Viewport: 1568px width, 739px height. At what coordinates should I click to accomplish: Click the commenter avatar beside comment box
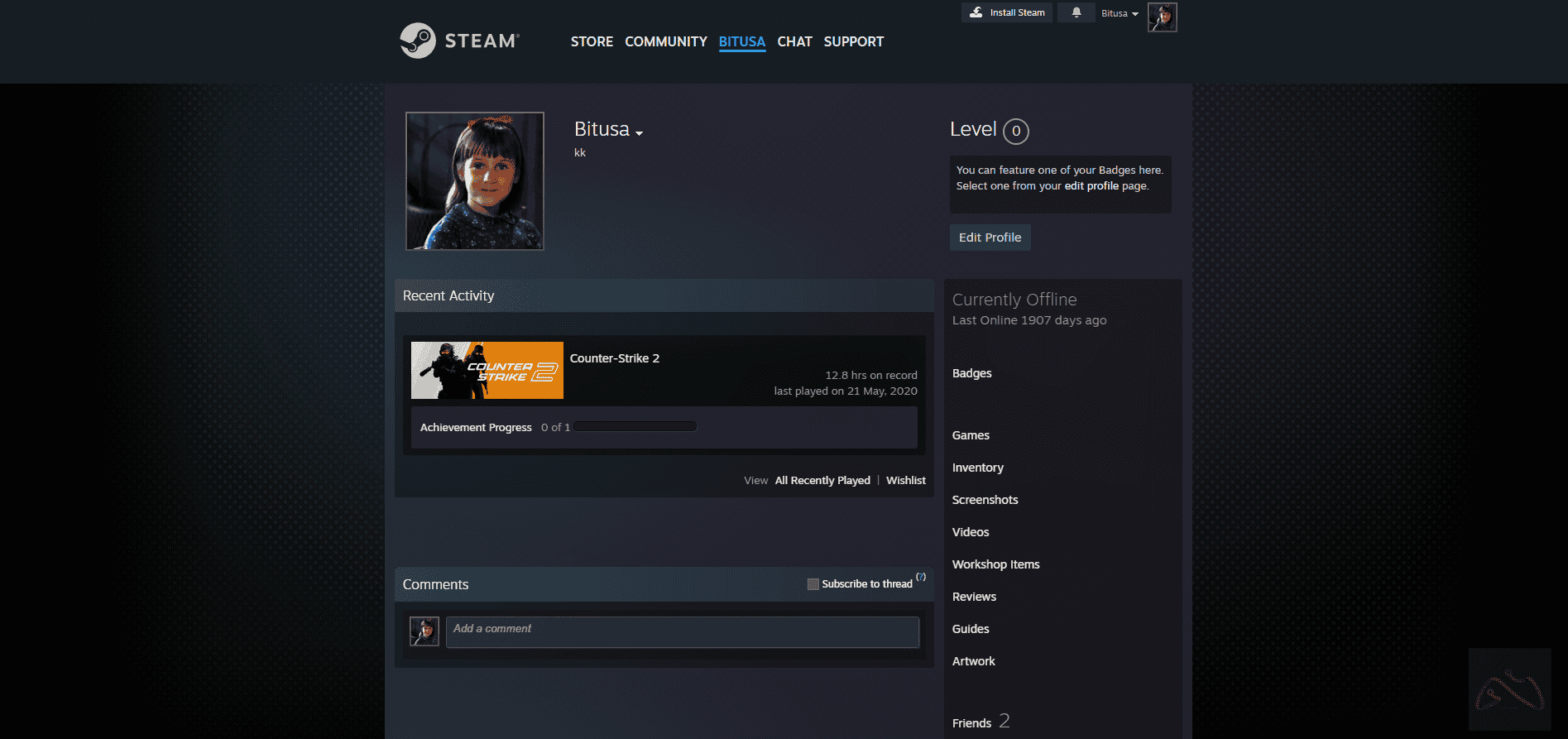coord(424,631)
